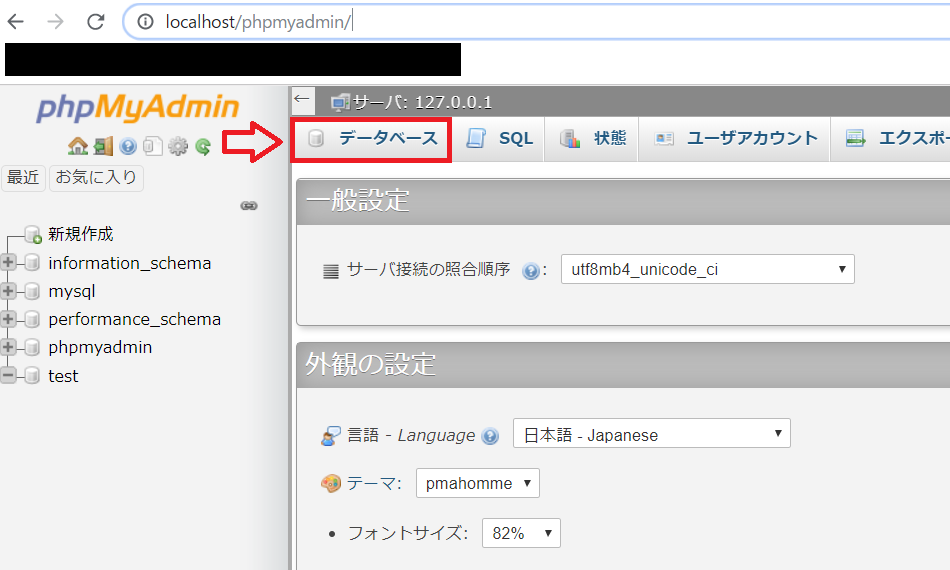The height and width of the screenshot is (570, 950).
Task: Click help icon beside サーバ接続の照合順序
Action: tap(531, 271)
